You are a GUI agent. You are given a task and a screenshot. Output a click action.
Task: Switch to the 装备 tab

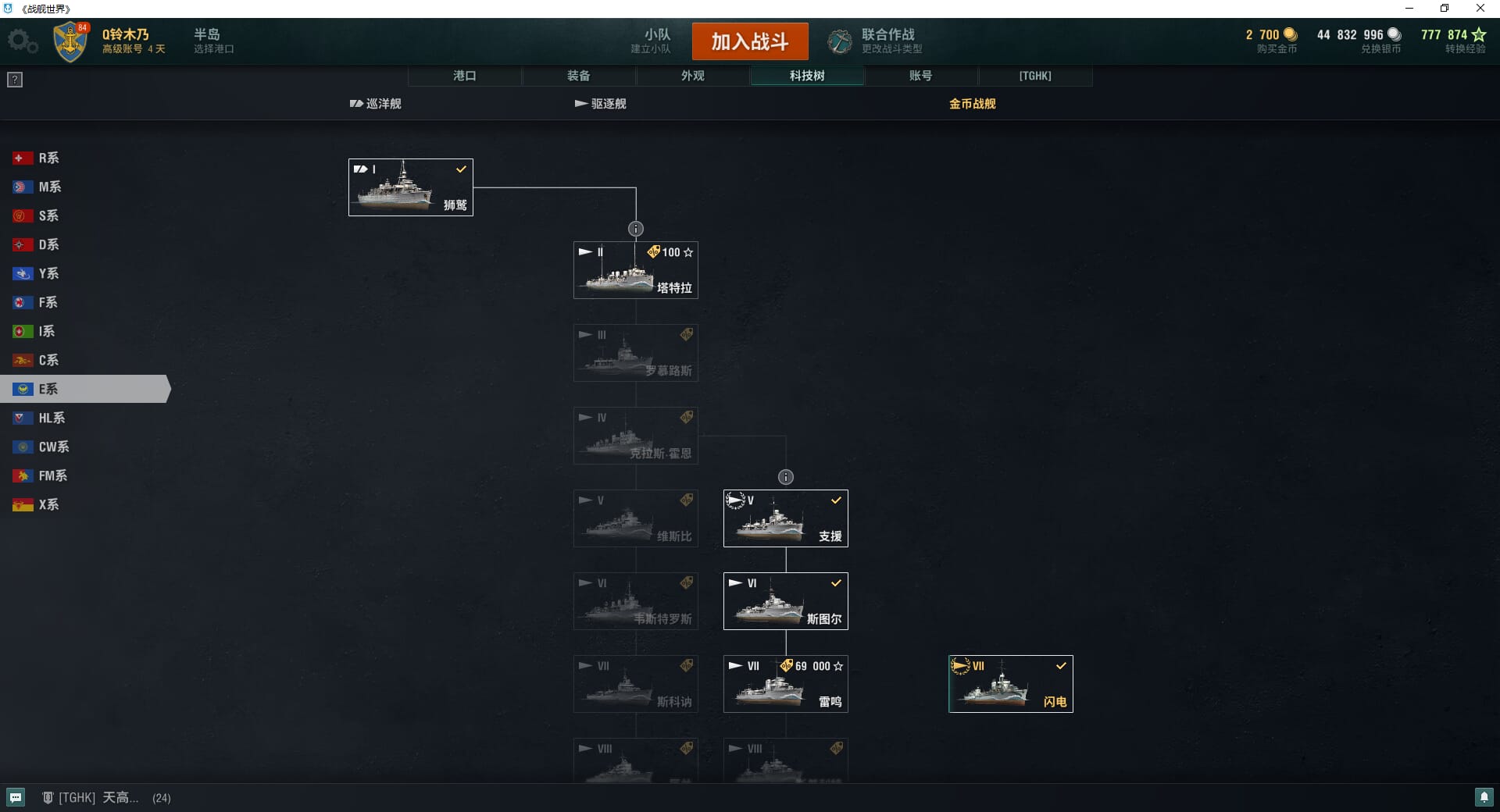(x=579, y=76)
